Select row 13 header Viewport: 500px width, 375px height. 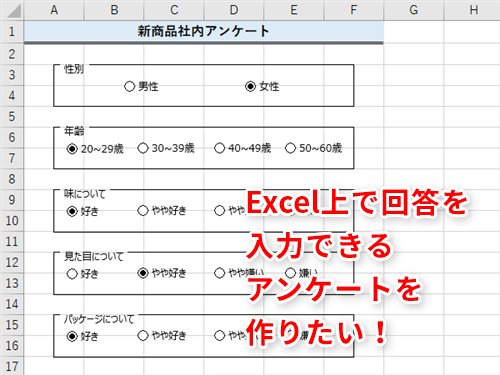pyautogui.click(x=12, y=283)
